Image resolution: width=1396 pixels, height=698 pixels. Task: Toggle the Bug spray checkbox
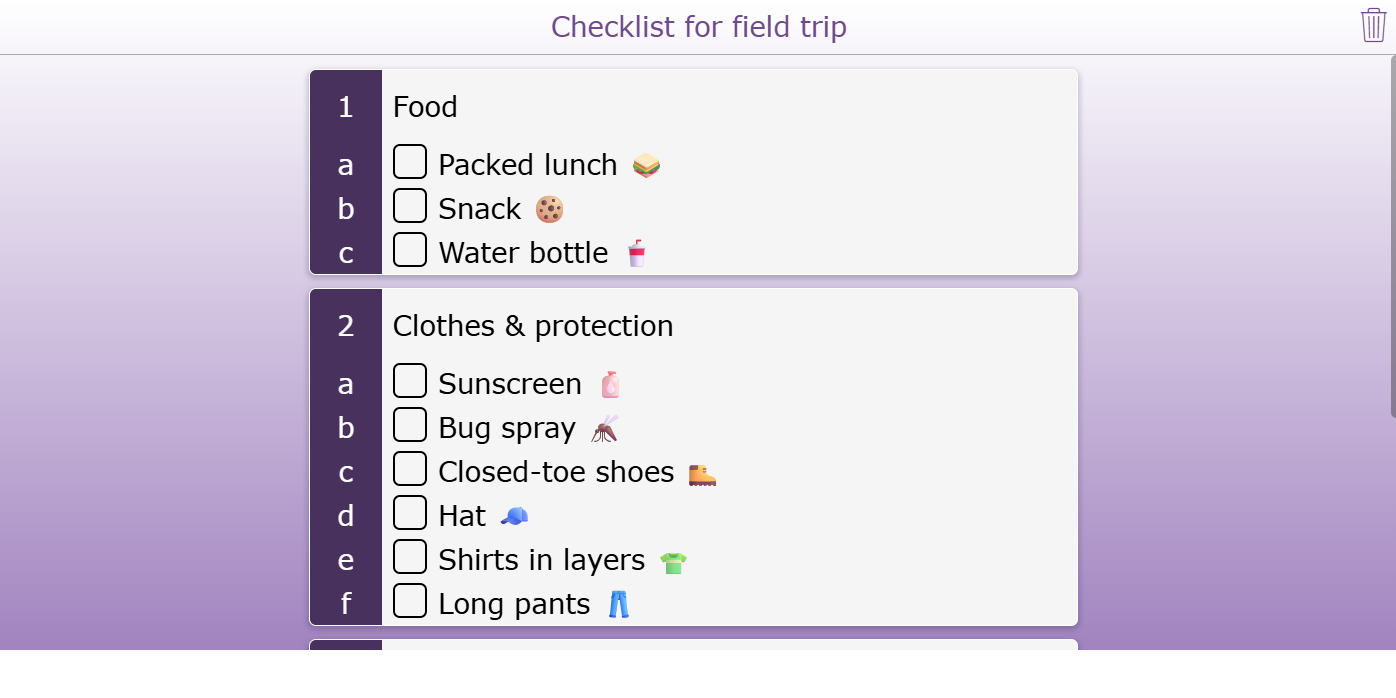coord(410,425)
